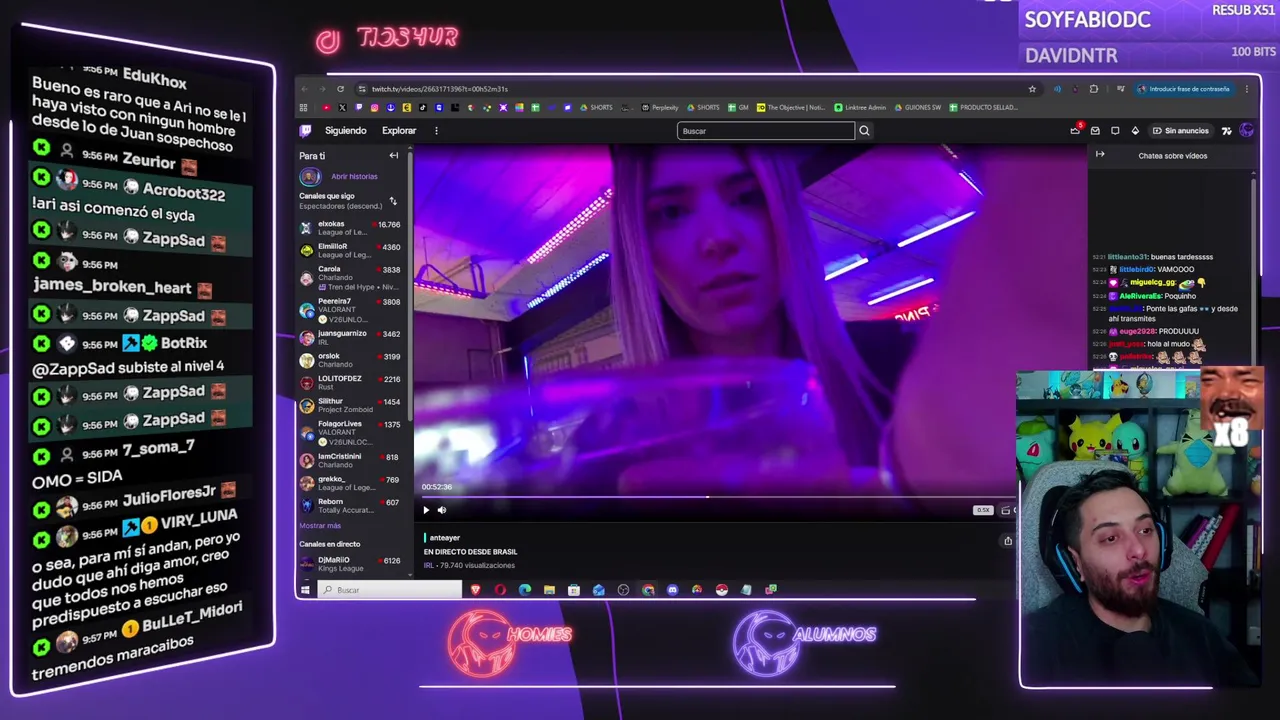Focus Windows taskbar Buscar search box

390,590
